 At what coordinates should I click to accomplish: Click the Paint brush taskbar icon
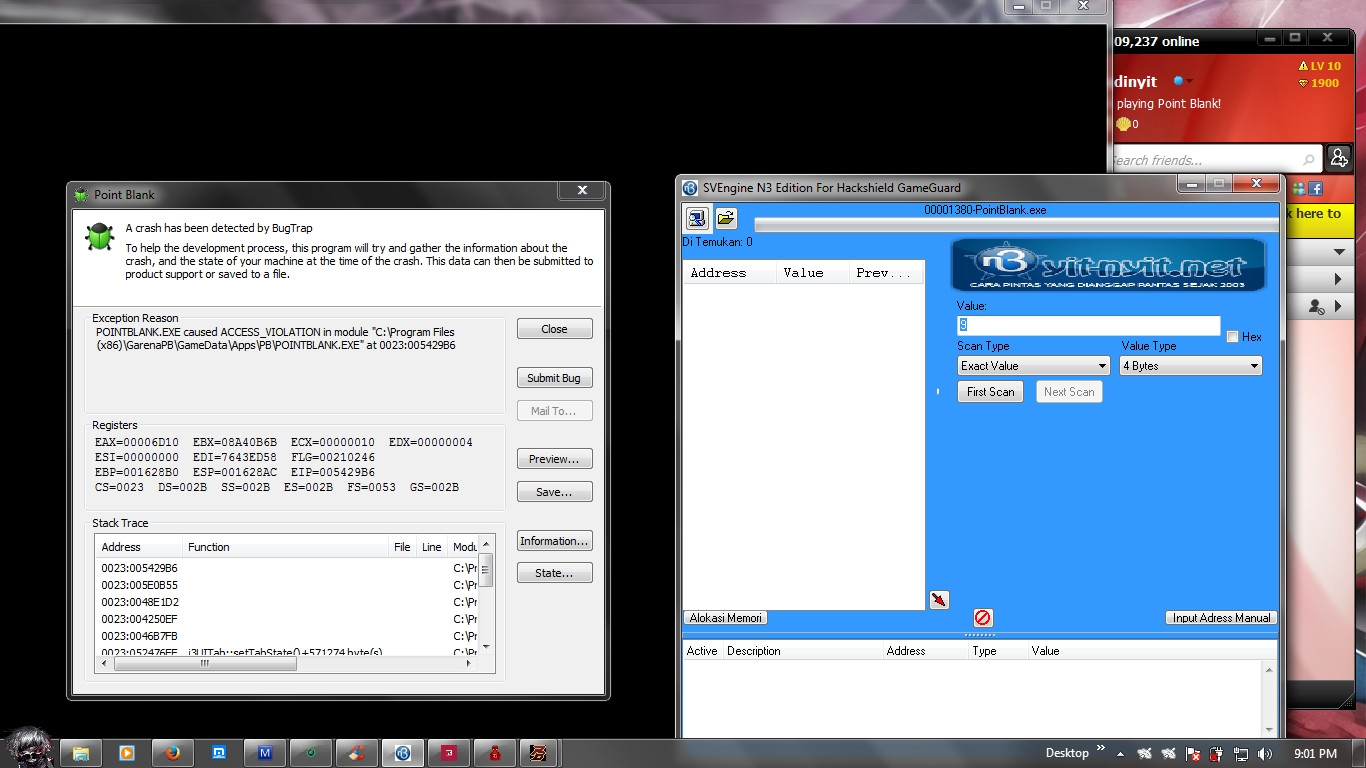click(357, 753)
